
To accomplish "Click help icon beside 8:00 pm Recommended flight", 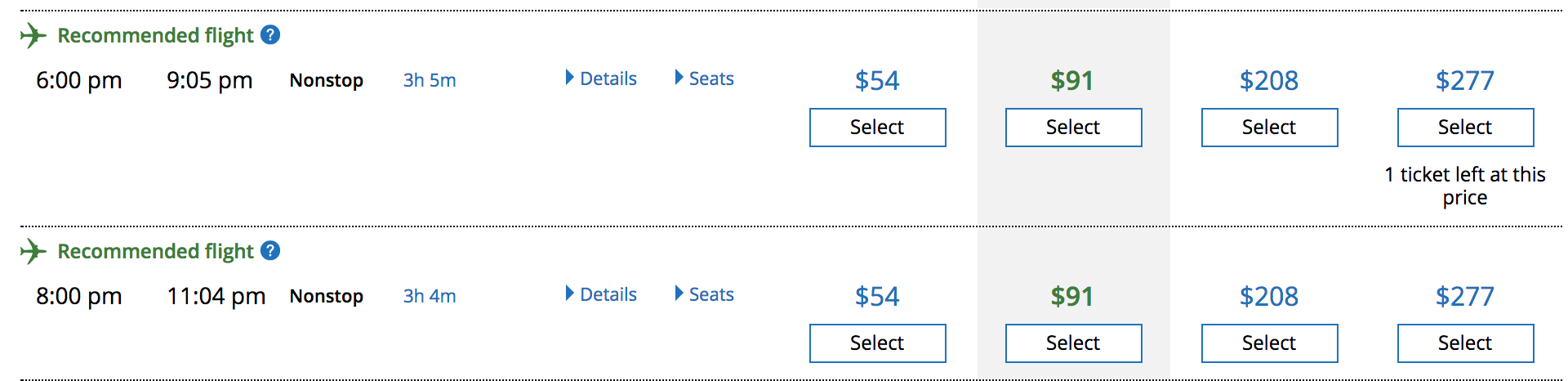I will click(x=270, y=251).
